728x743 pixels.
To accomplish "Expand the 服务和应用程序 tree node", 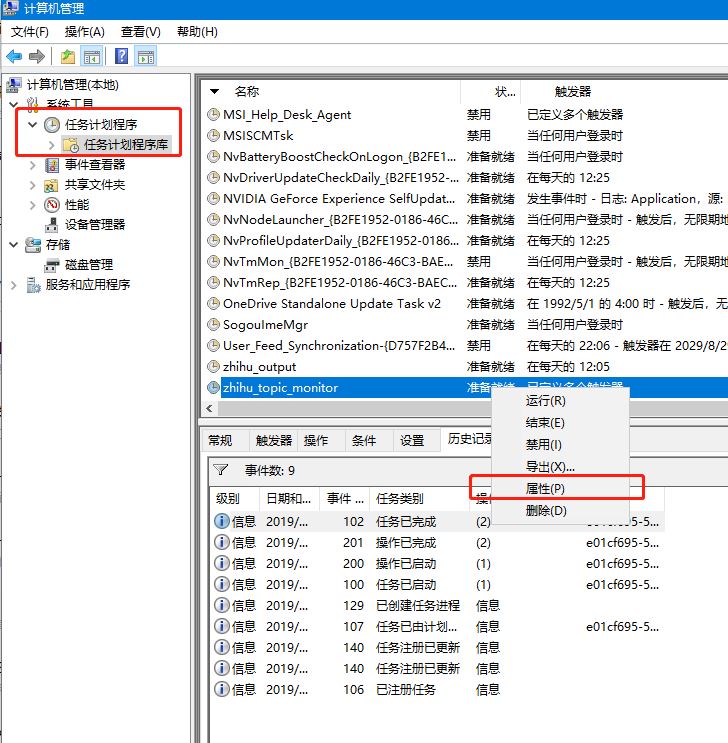I will click(x=13, y=284).
